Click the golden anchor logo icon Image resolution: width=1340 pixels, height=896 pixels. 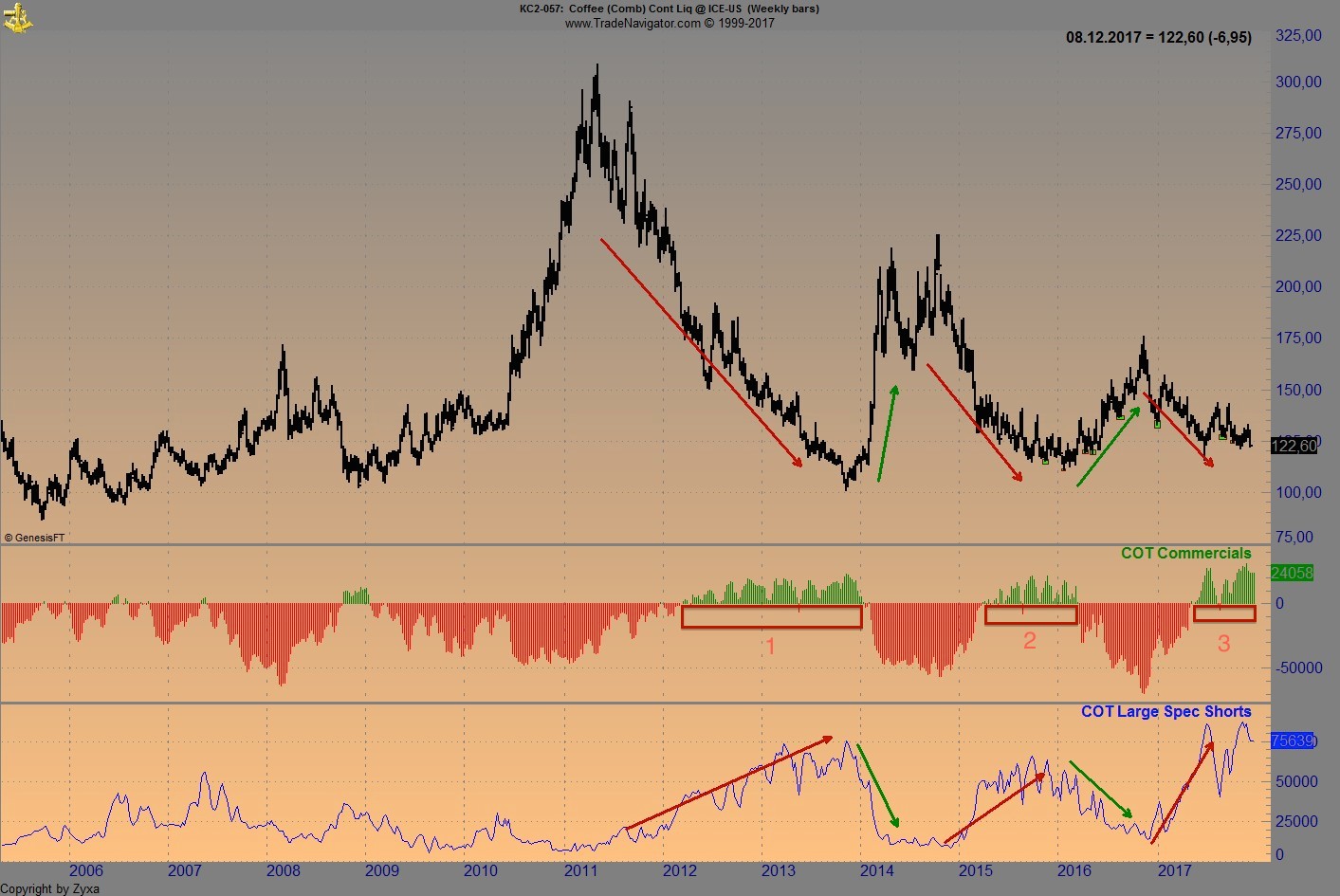point(19,17)
